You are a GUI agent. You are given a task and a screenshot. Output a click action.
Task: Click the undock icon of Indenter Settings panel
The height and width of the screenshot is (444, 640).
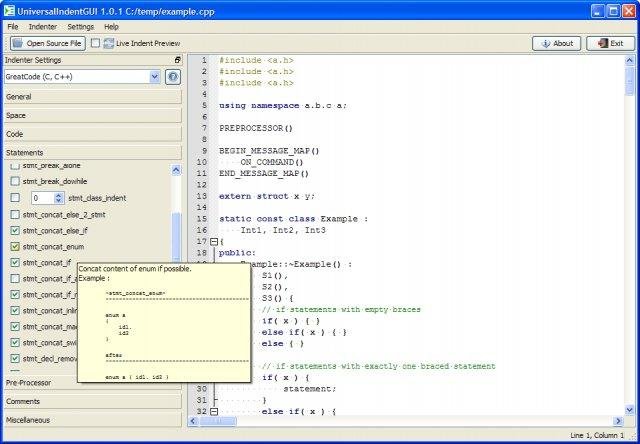[178, 60]
